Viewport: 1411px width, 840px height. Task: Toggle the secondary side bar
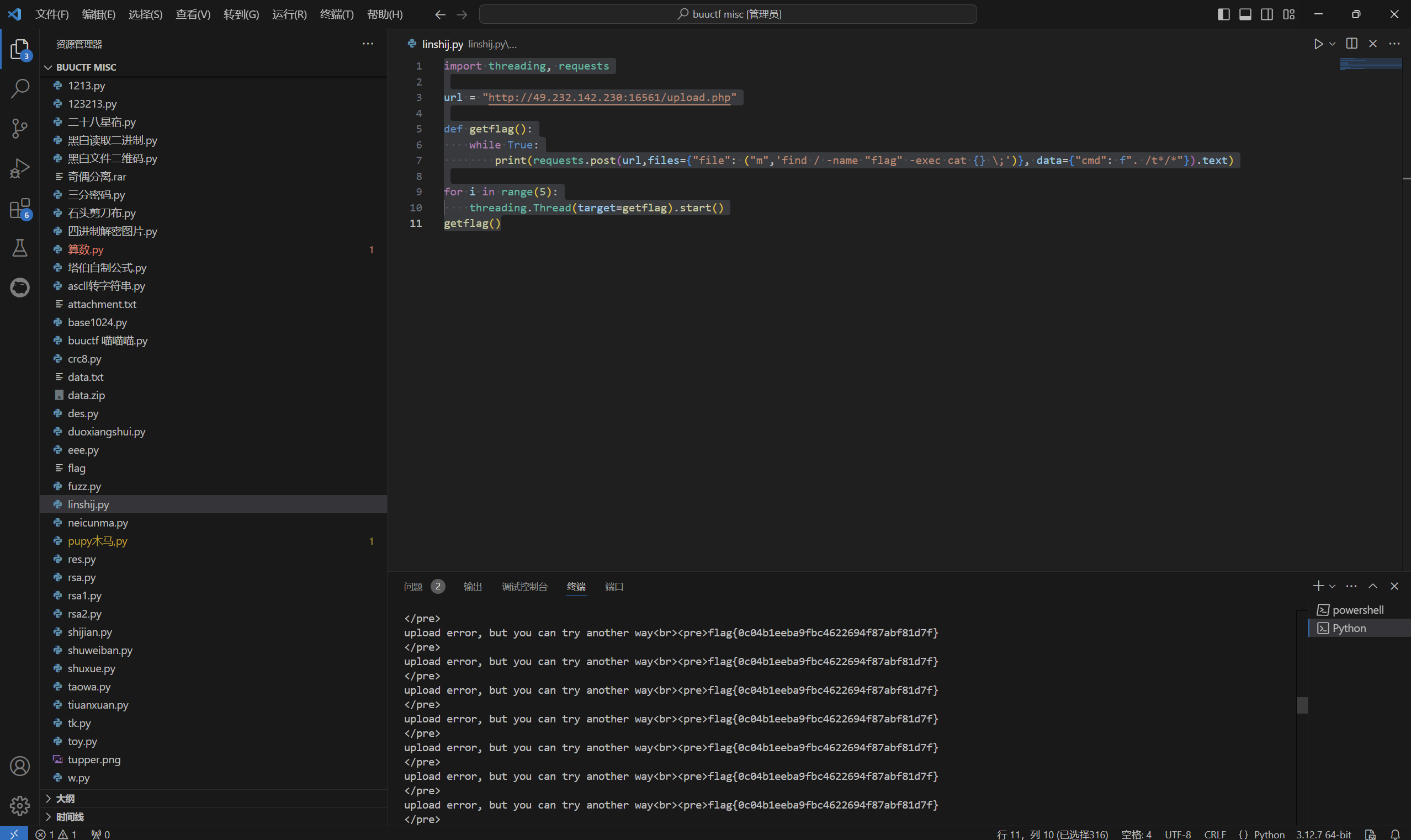[x=1267, y=14]
